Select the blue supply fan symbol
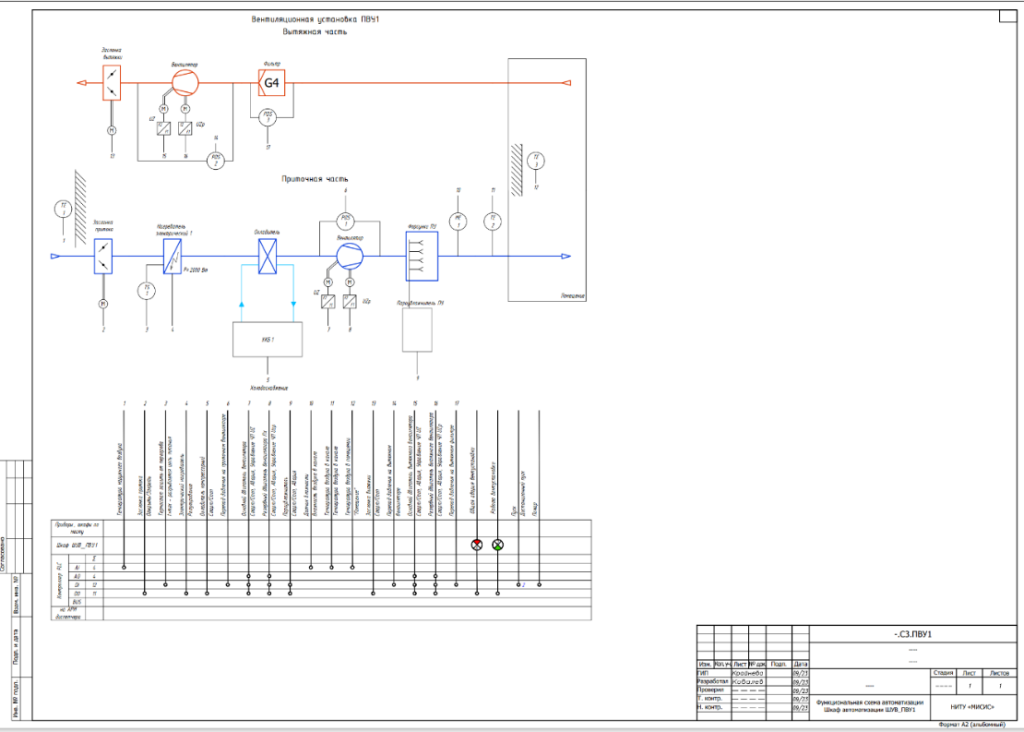 [349, 256]
